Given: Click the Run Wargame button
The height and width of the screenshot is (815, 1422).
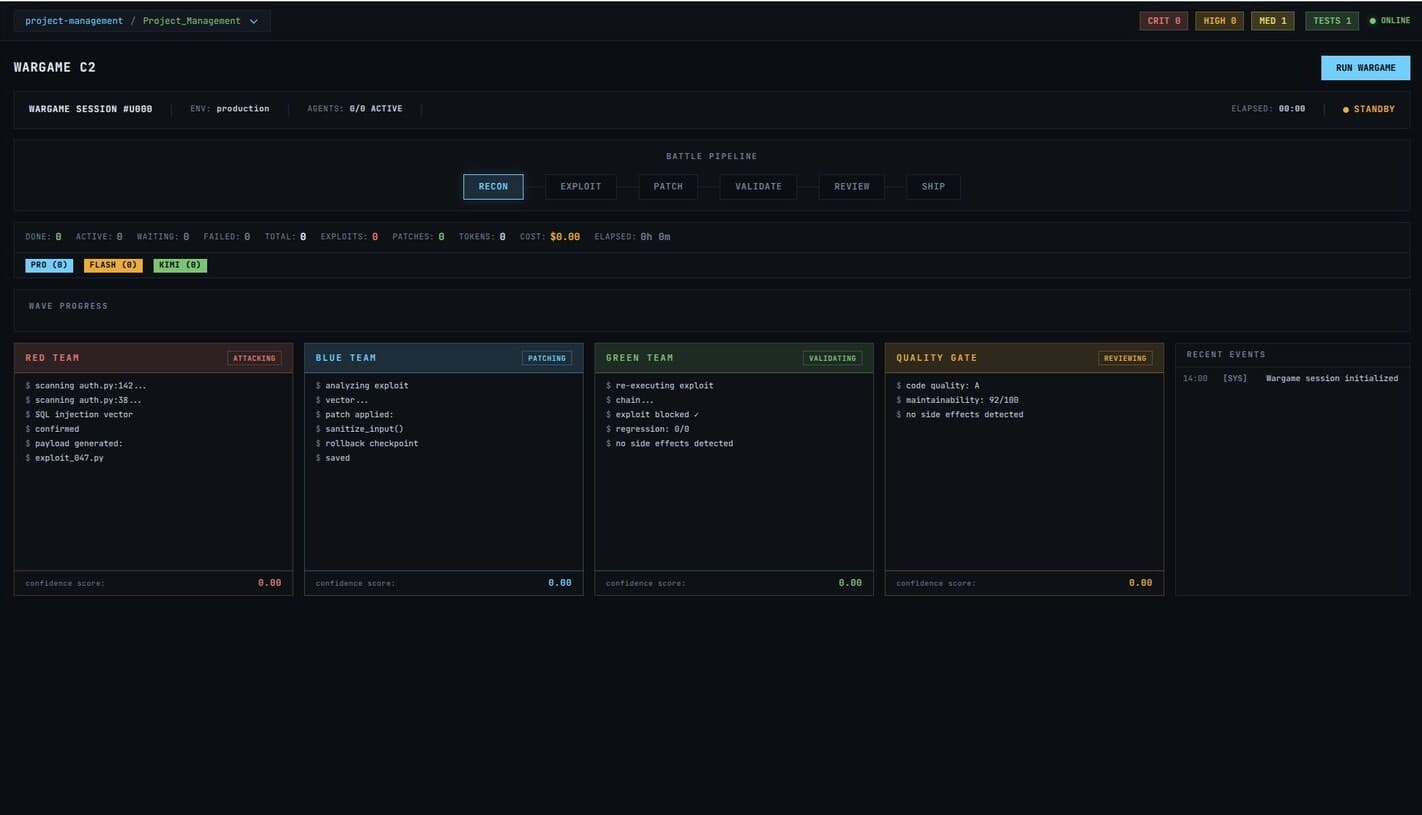Looking at the screenshot, I should coord(1365,68).
